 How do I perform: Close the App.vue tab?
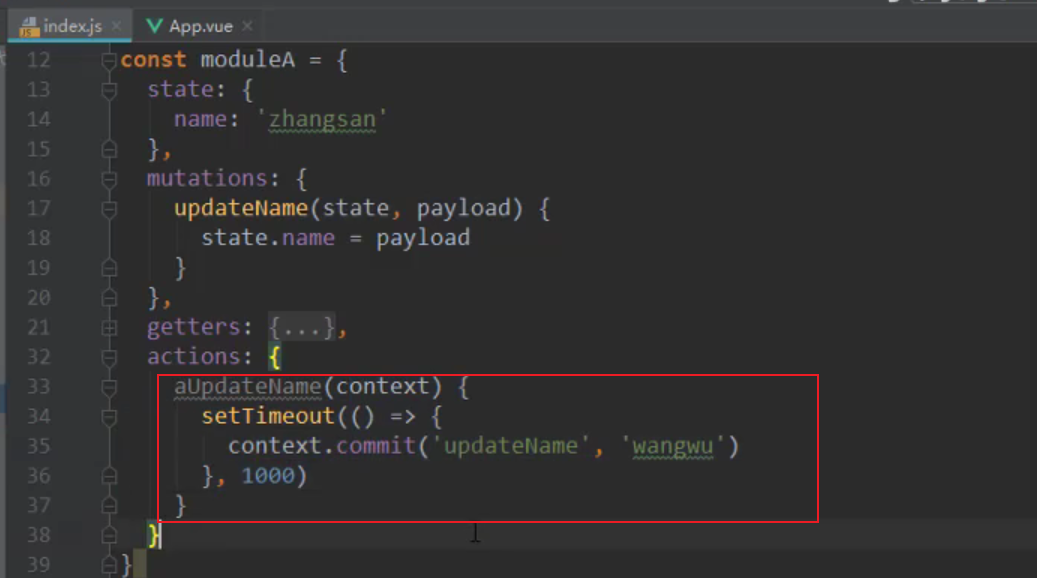point(247,26)
